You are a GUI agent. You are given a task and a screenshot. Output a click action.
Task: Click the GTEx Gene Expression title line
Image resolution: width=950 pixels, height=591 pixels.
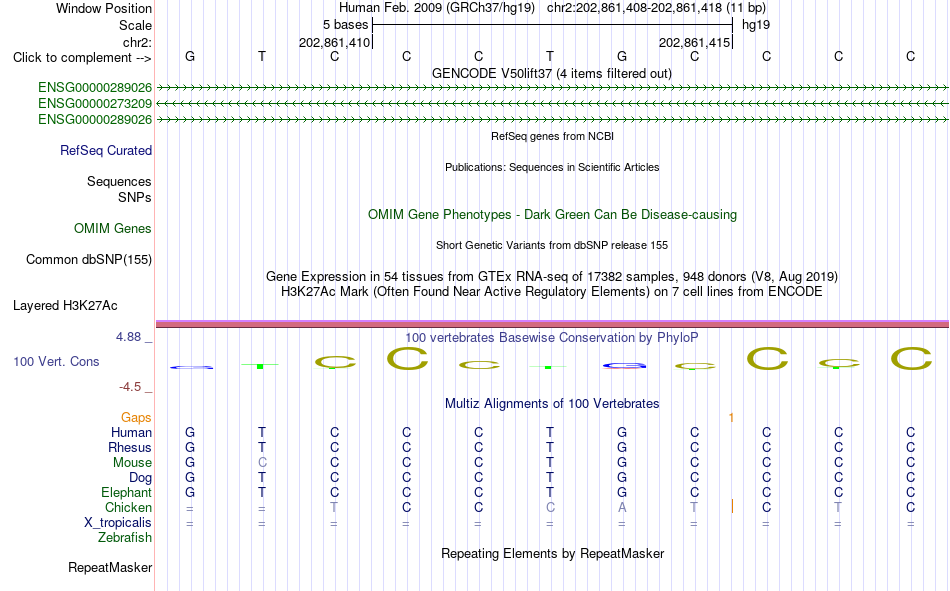tap(552, 276)
